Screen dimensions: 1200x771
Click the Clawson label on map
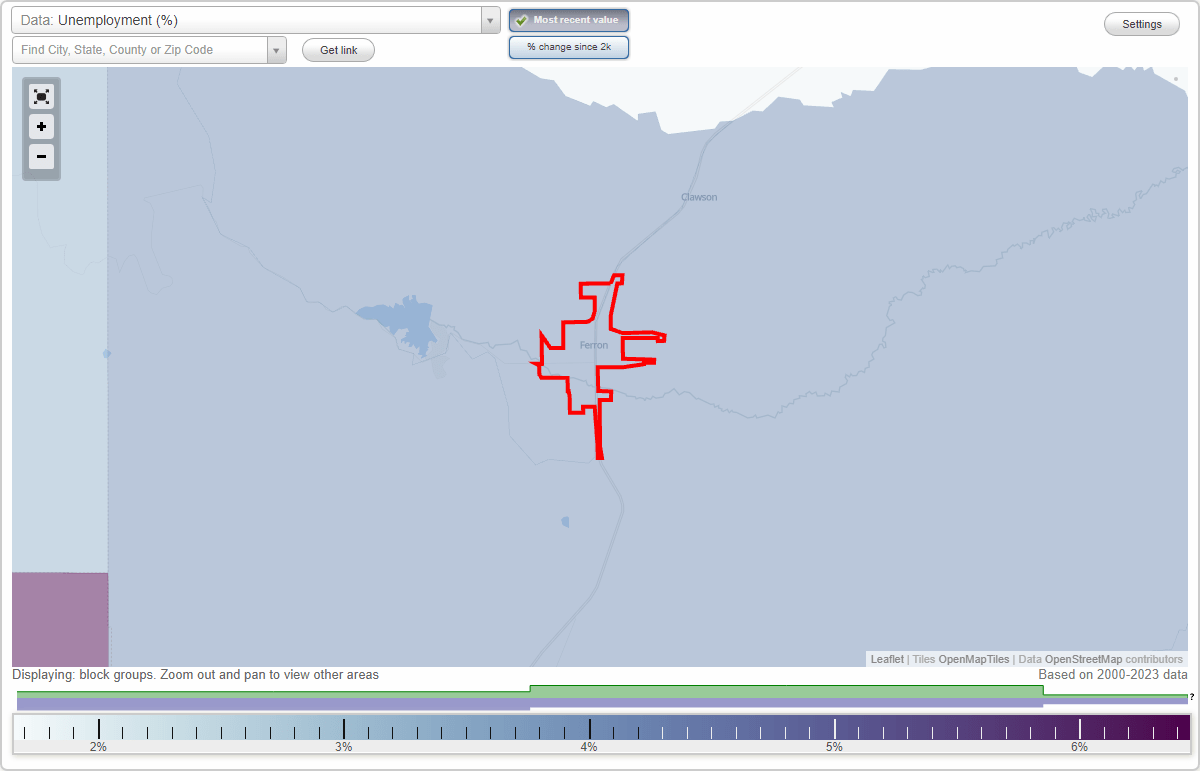pyautogui.click(x=699, y=197)
